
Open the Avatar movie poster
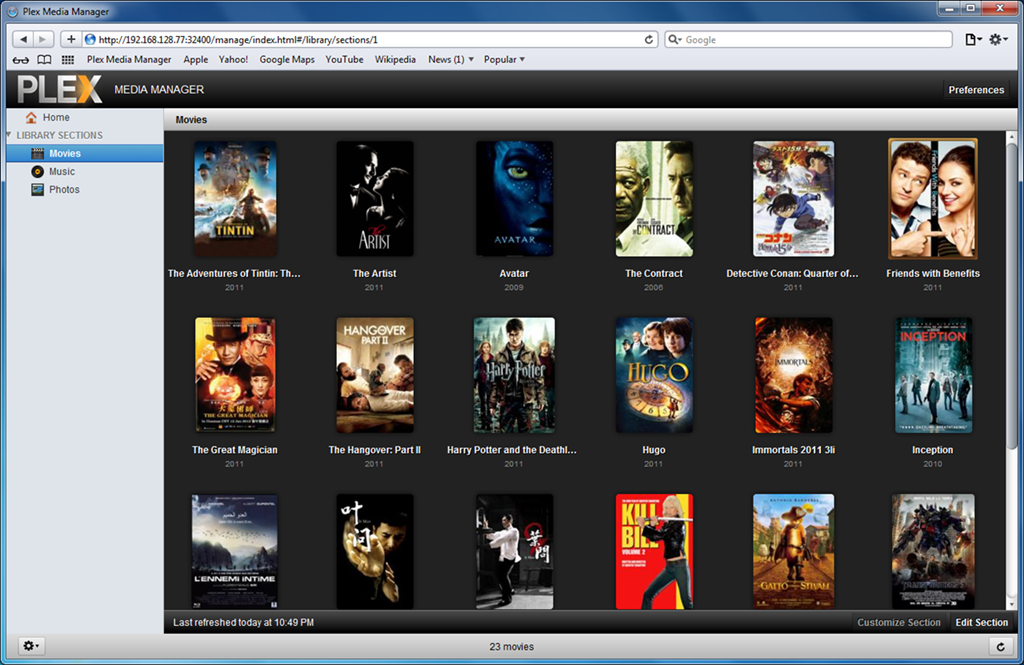click(515, 199)
